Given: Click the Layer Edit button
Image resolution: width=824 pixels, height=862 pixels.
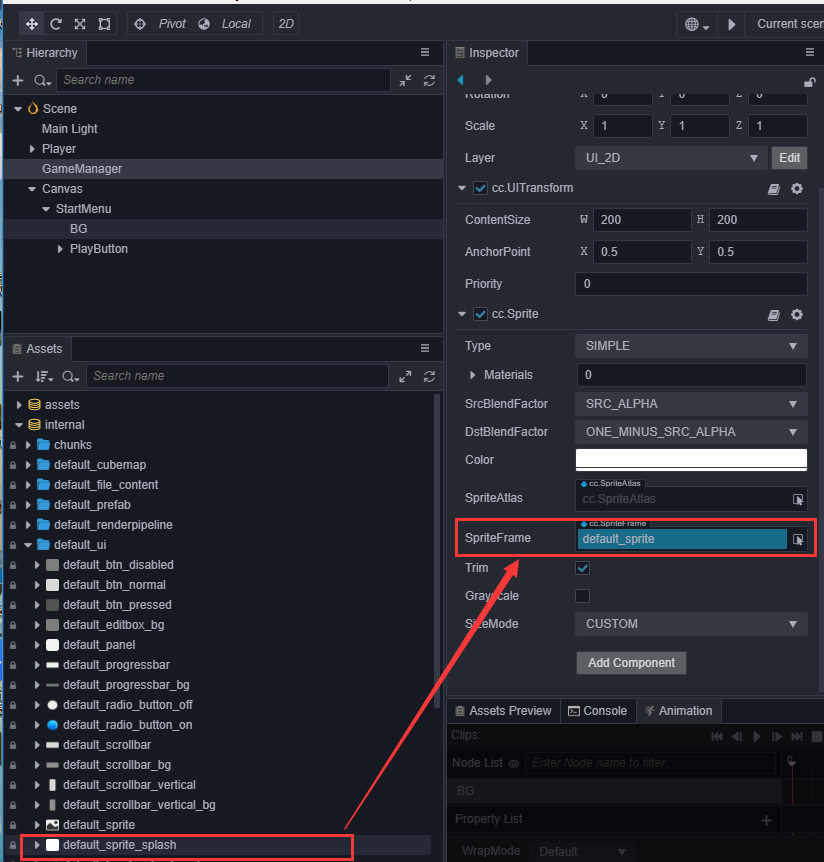Looking at the screenshot, I should tap(789, 158).
